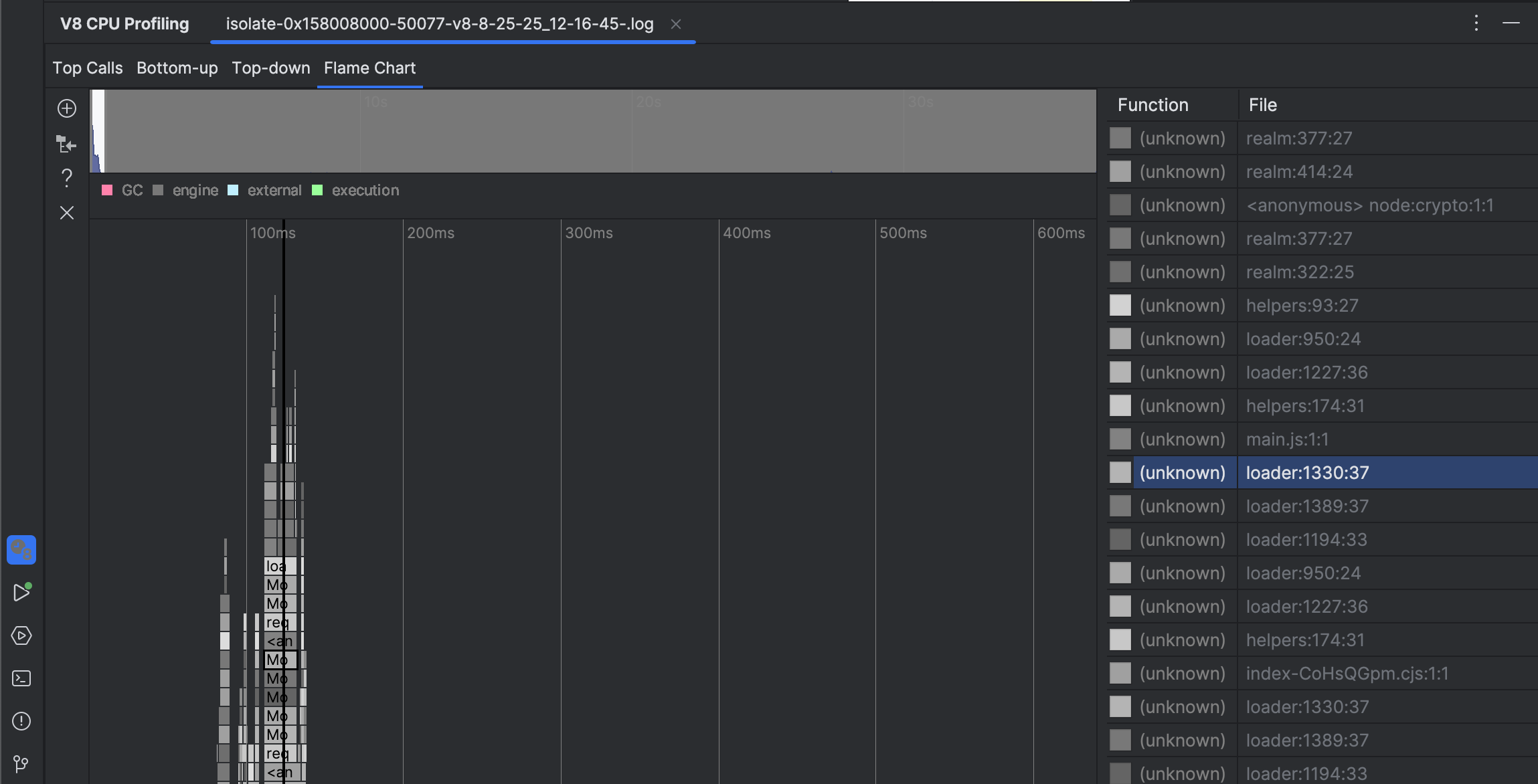The width and height of the screenshot is (1538, 784).
Task: Switch to the Bottom-up tab
Action: point(177,68)
